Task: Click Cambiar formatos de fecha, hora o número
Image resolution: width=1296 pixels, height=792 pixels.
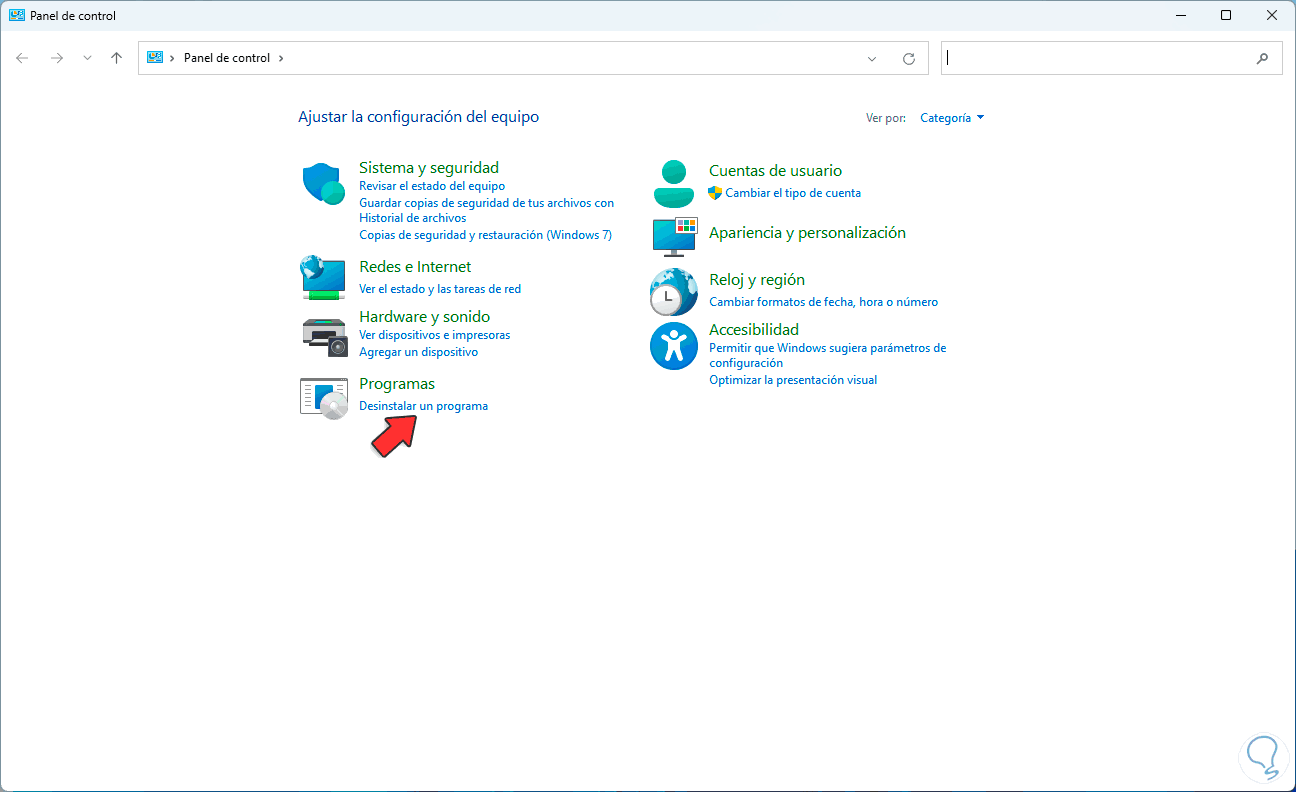Action: click(823, 302)
